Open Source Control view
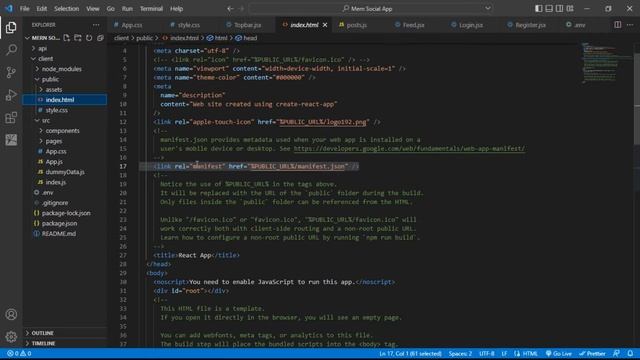 click(x=11, y=72)
